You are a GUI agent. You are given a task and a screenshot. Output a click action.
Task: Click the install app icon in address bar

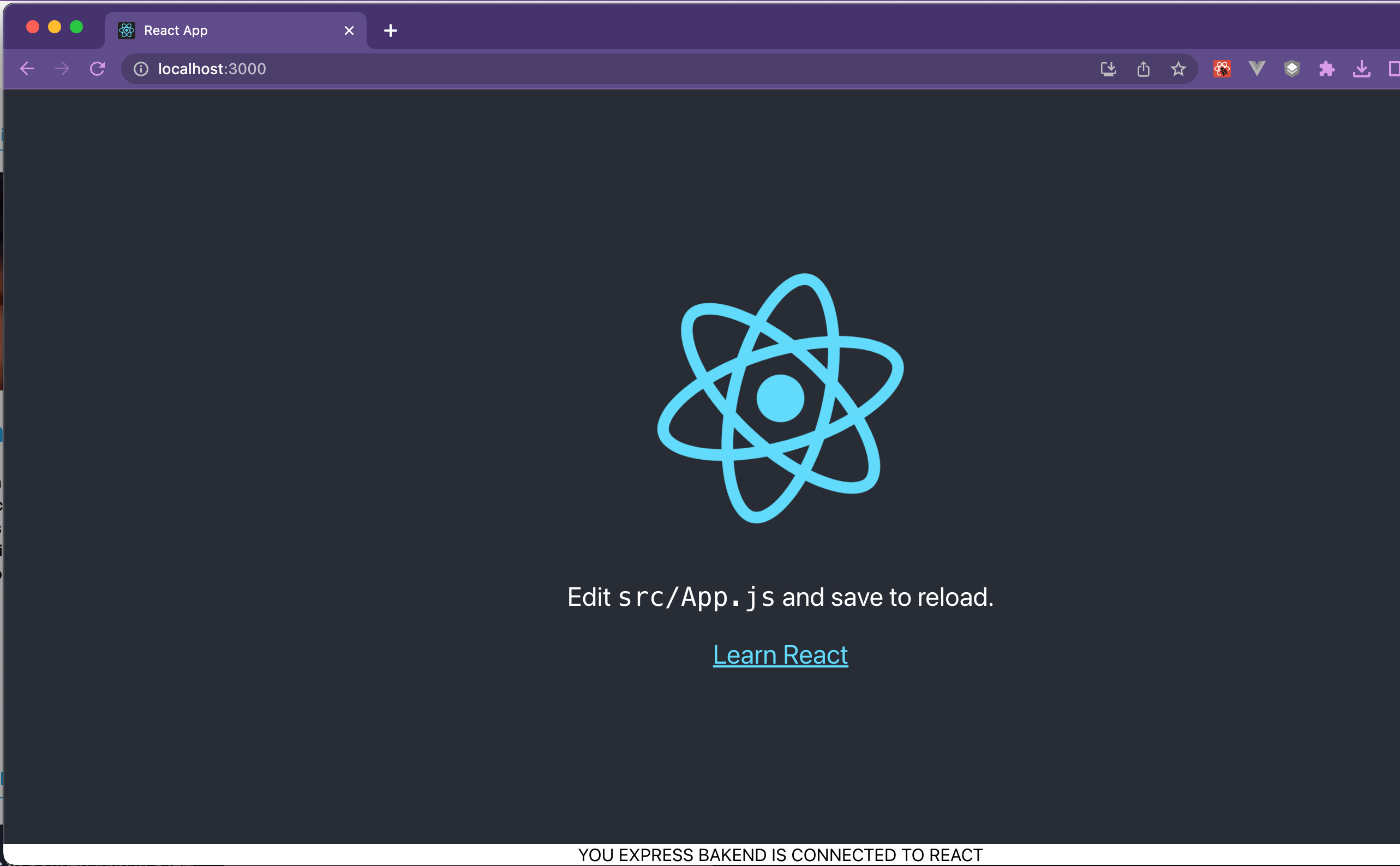click(1109, 69)
